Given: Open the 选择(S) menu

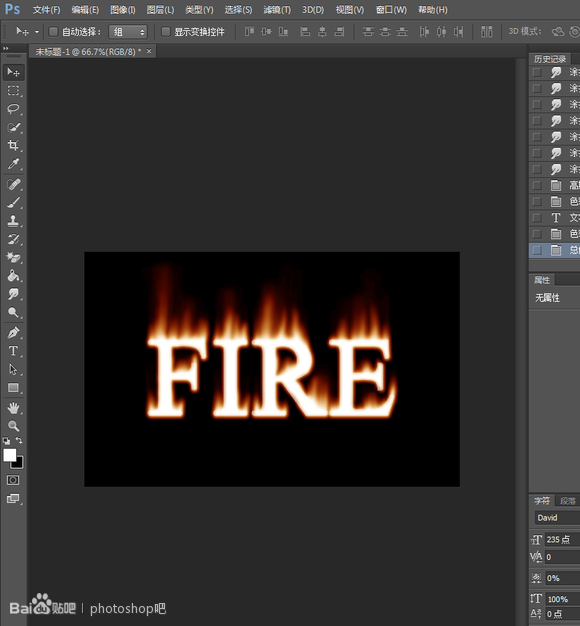Looking at the screenshot, I should pyautogui.click(x=238, y=10).
